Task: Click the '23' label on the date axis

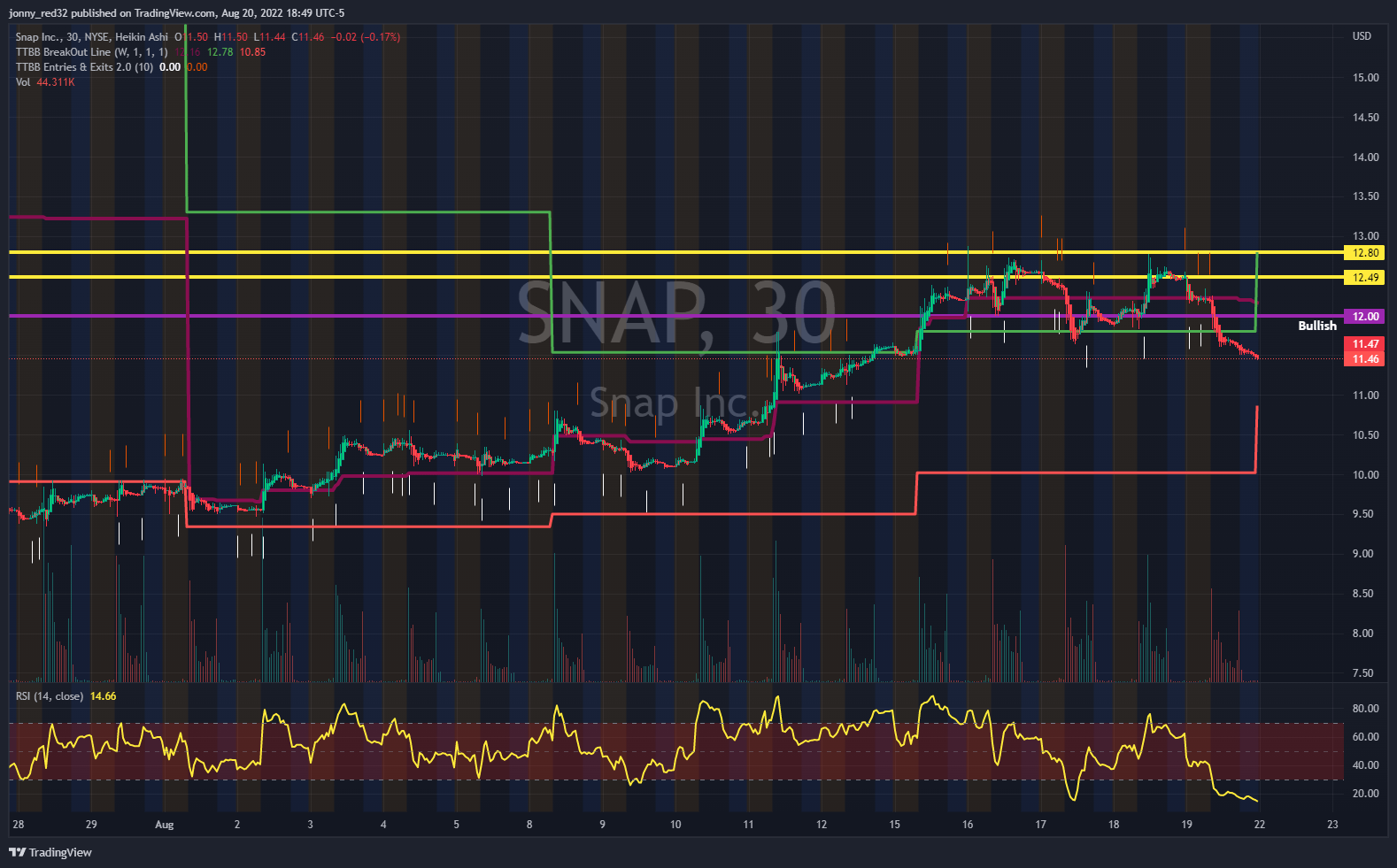Action: pos(1333,825)
